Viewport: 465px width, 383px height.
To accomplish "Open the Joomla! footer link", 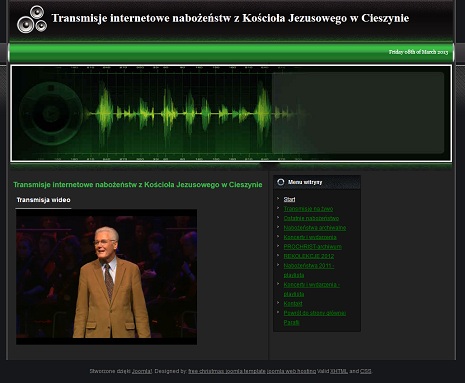I will (142, 371).
